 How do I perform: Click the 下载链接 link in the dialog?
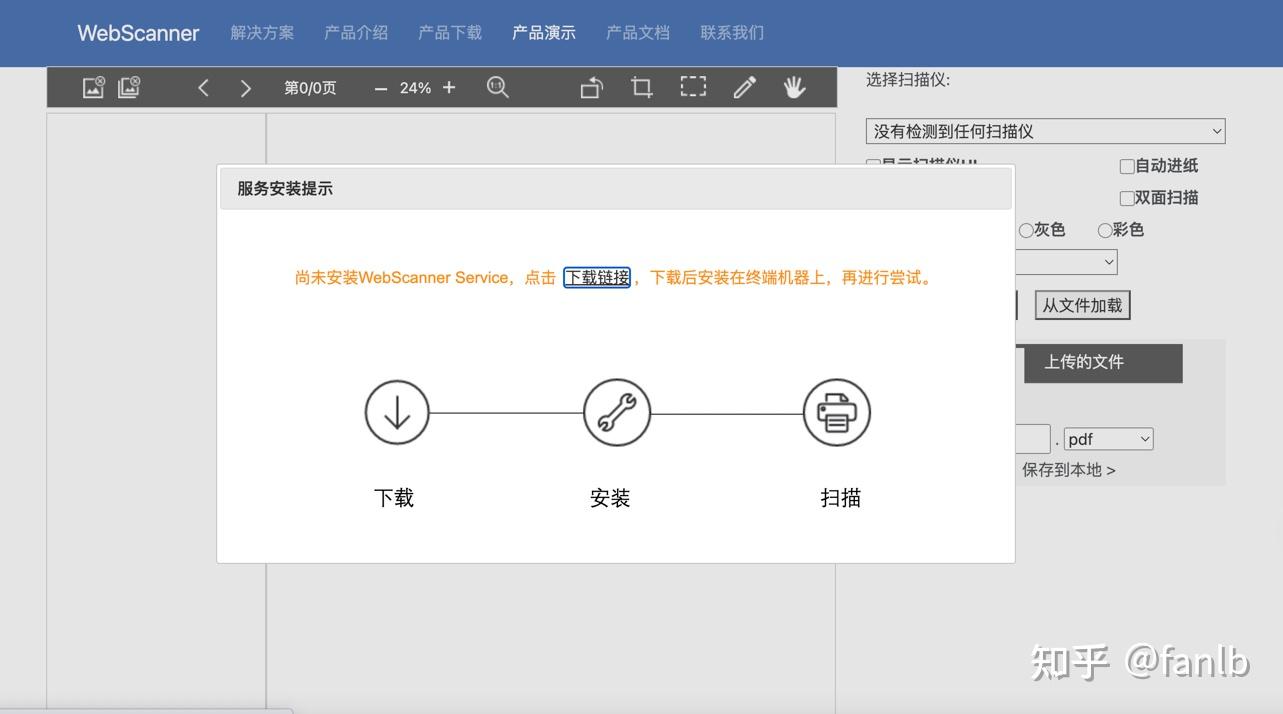click(596, 278)
